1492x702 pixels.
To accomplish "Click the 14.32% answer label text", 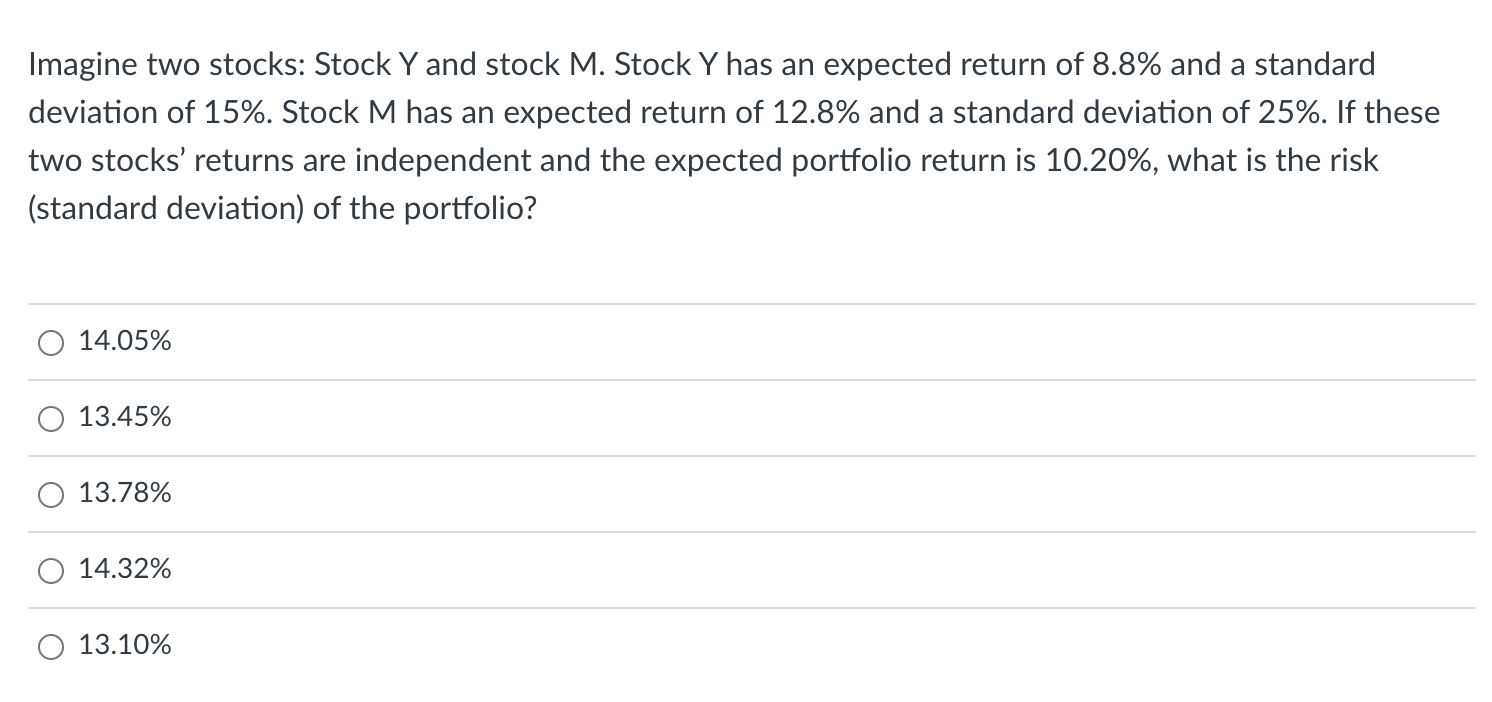I will pyautogui.click(x=124, y=569).
